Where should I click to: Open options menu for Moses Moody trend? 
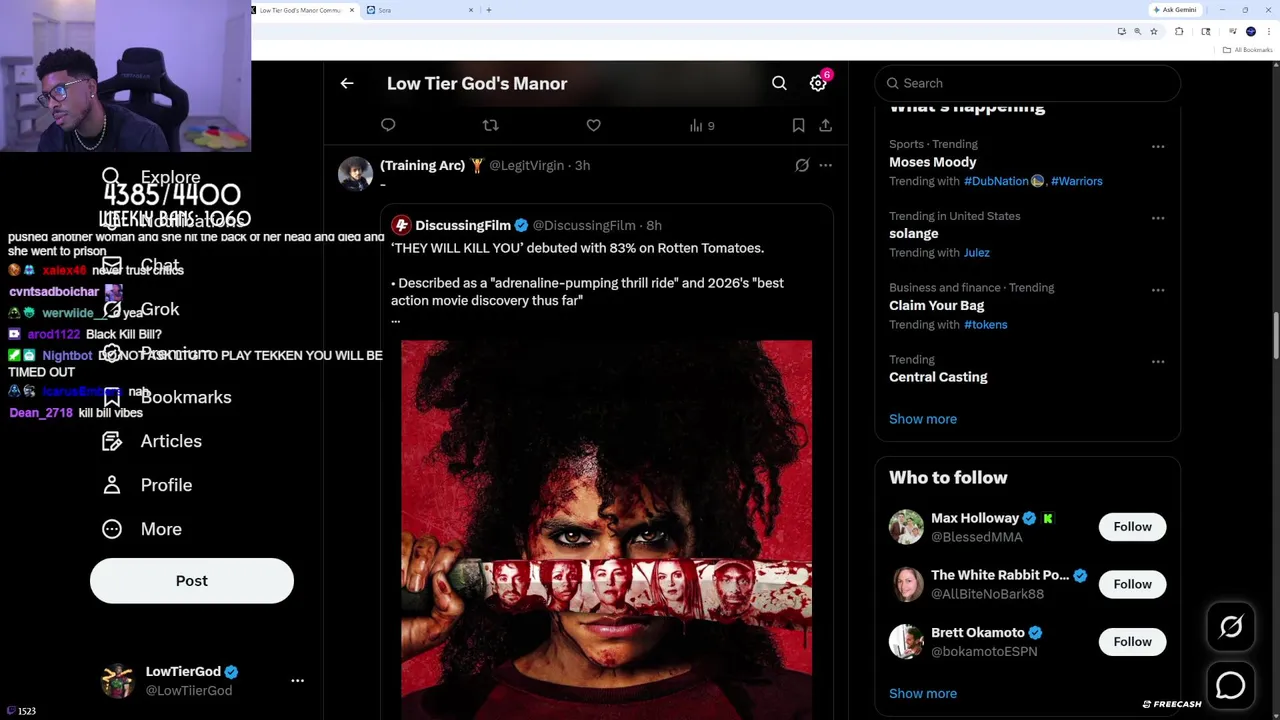click(x=1158, y=146)
